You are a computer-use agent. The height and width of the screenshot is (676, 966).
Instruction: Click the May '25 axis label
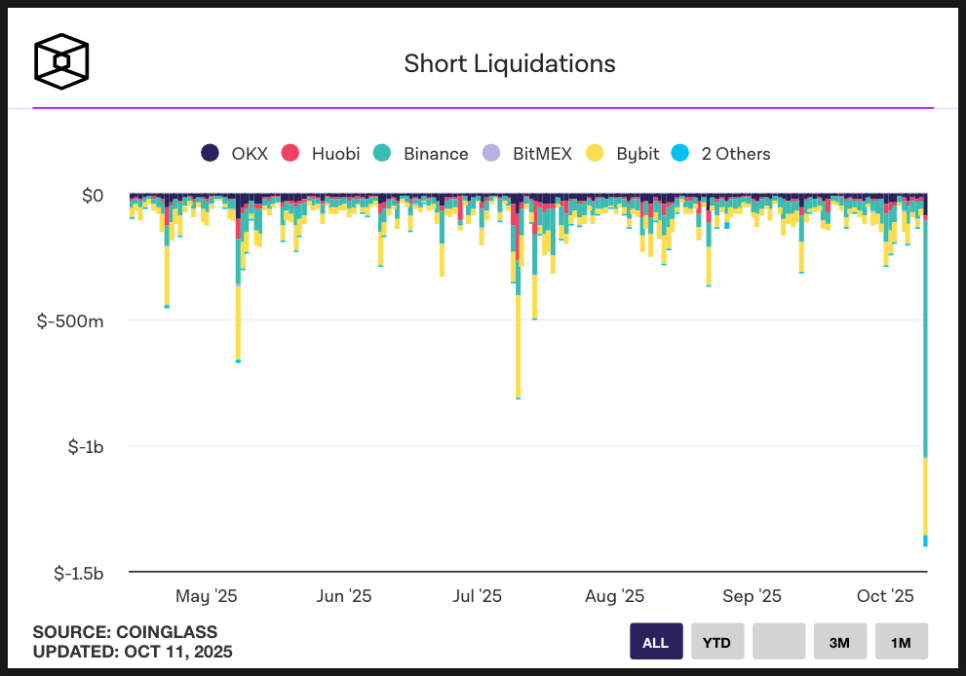click(206, 596)
